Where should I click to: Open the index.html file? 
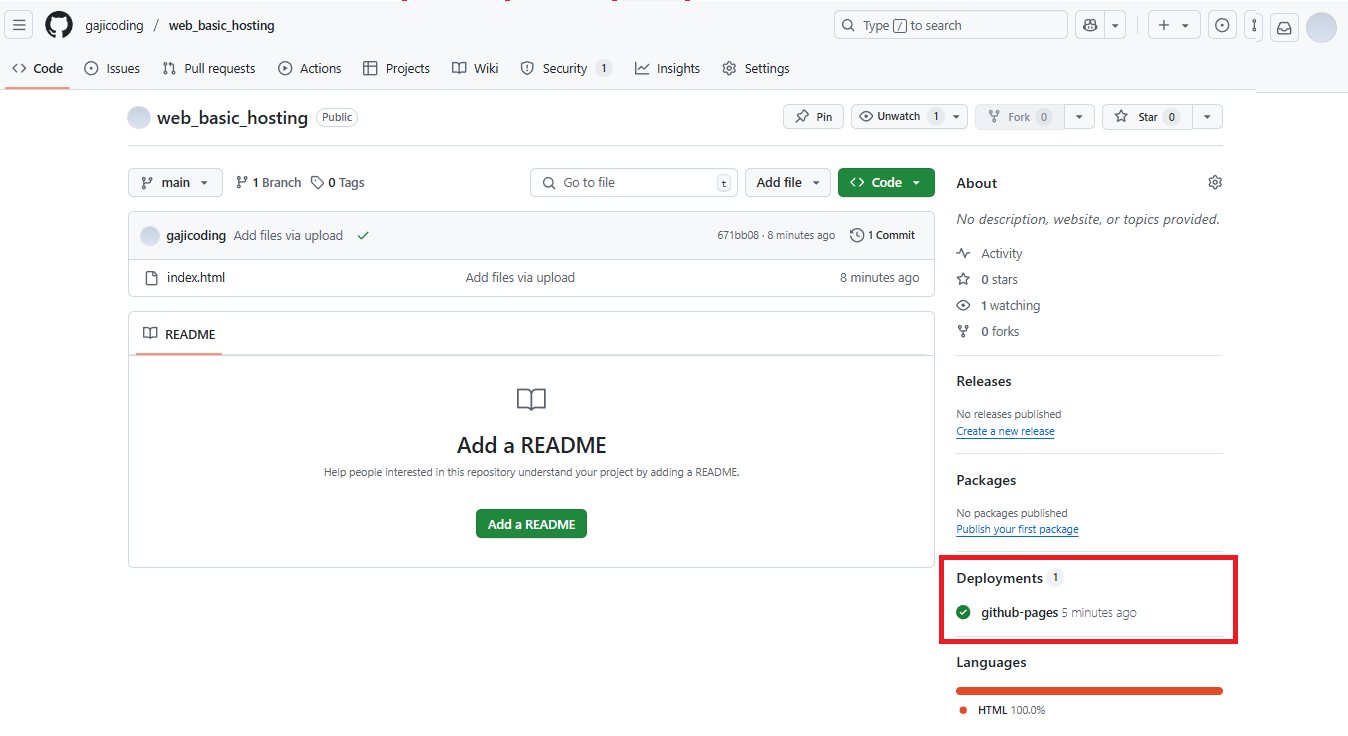(x=196, y=278)
